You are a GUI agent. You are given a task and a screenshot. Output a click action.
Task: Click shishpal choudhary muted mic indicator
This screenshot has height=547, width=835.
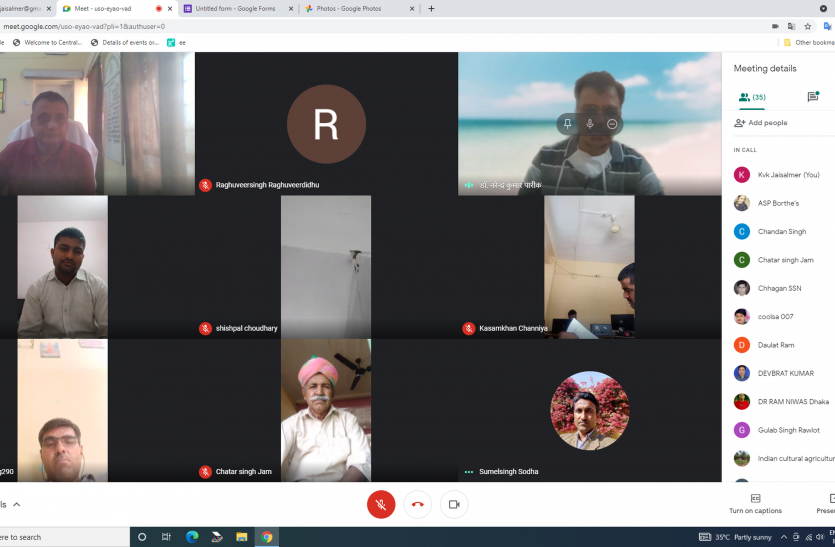point(205,329)
